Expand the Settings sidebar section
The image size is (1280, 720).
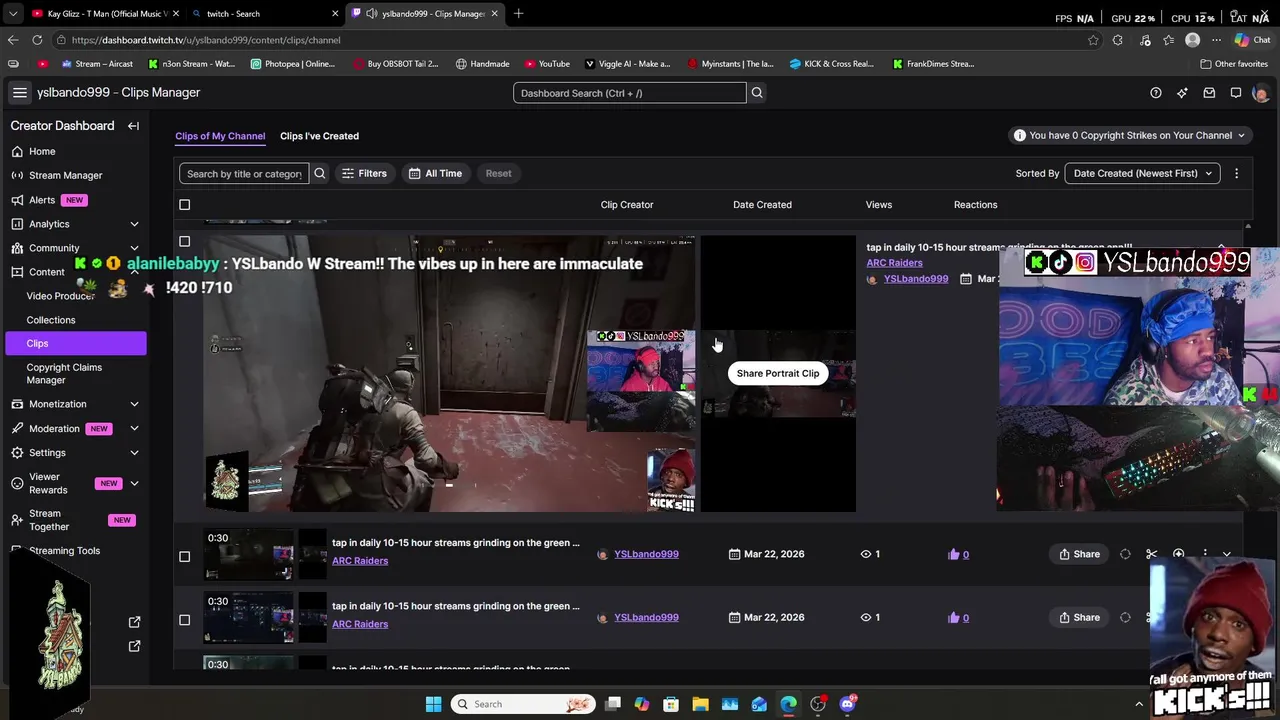[x=134, y=453]
